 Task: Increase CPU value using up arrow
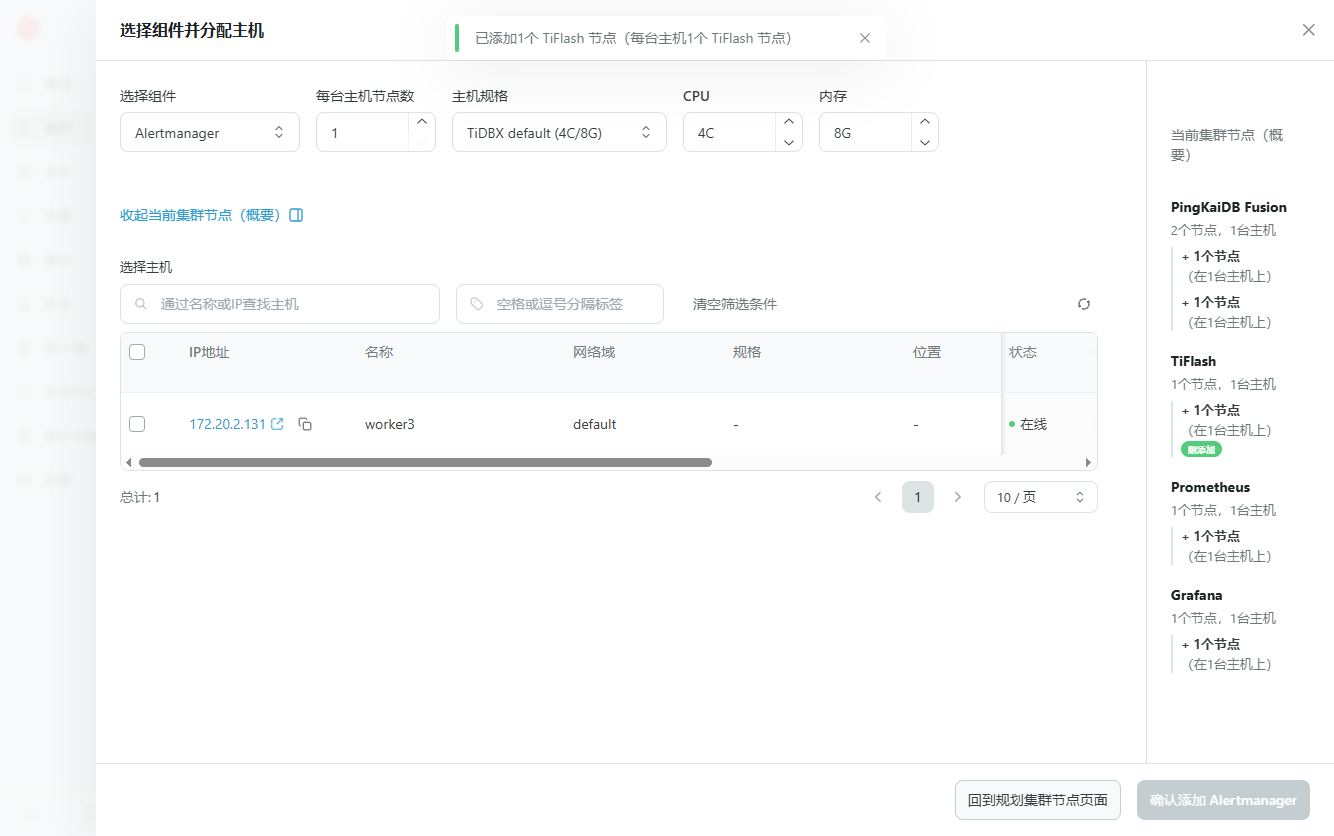coord(788,122)
